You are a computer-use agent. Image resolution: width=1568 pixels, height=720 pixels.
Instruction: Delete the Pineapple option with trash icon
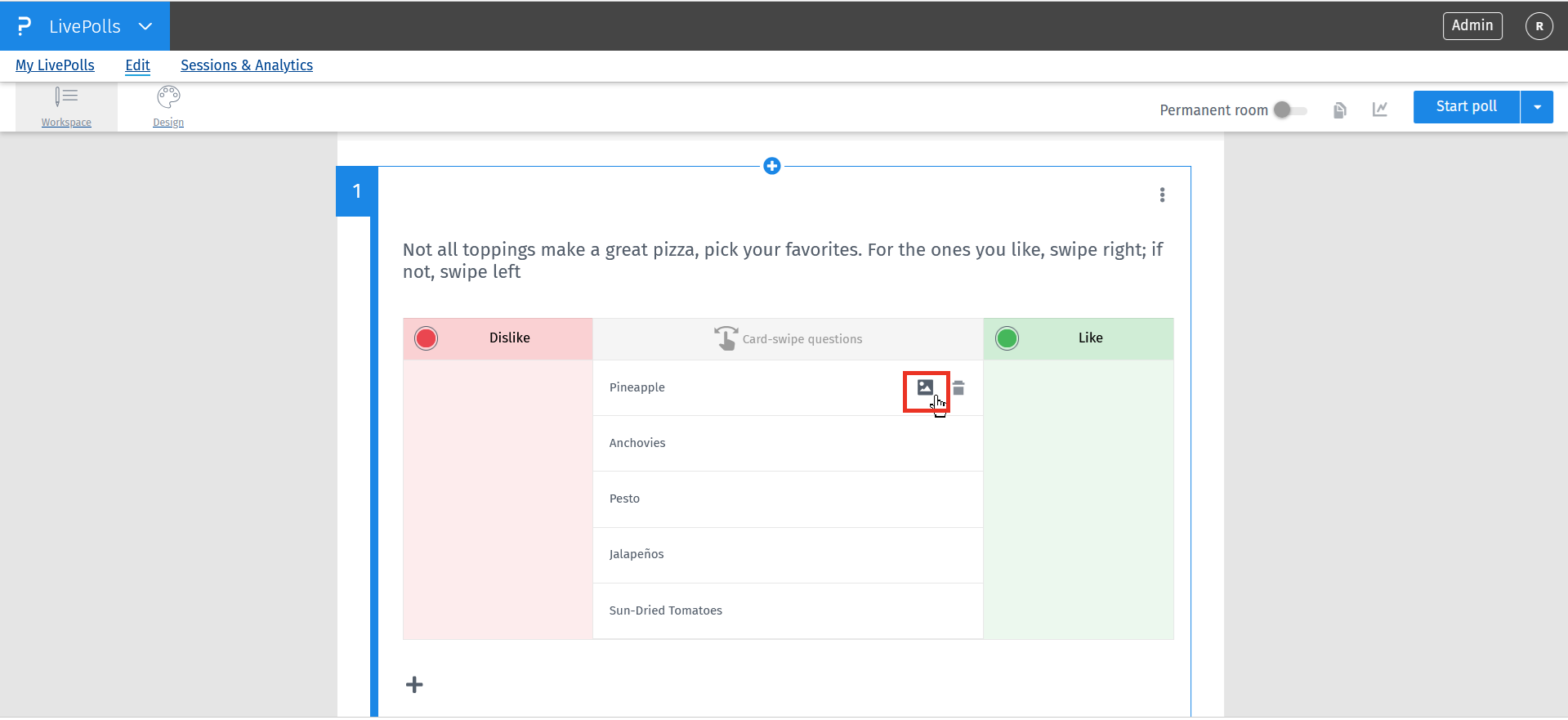point(958,388)
